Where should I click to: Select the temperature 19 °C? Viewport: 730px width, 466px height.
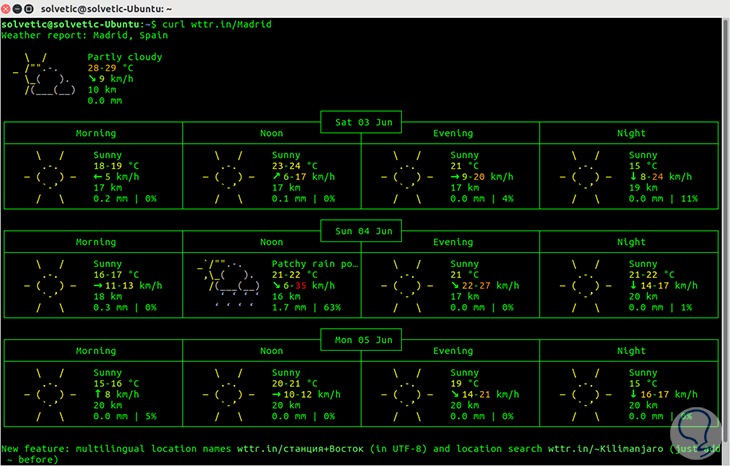(465, 384)
